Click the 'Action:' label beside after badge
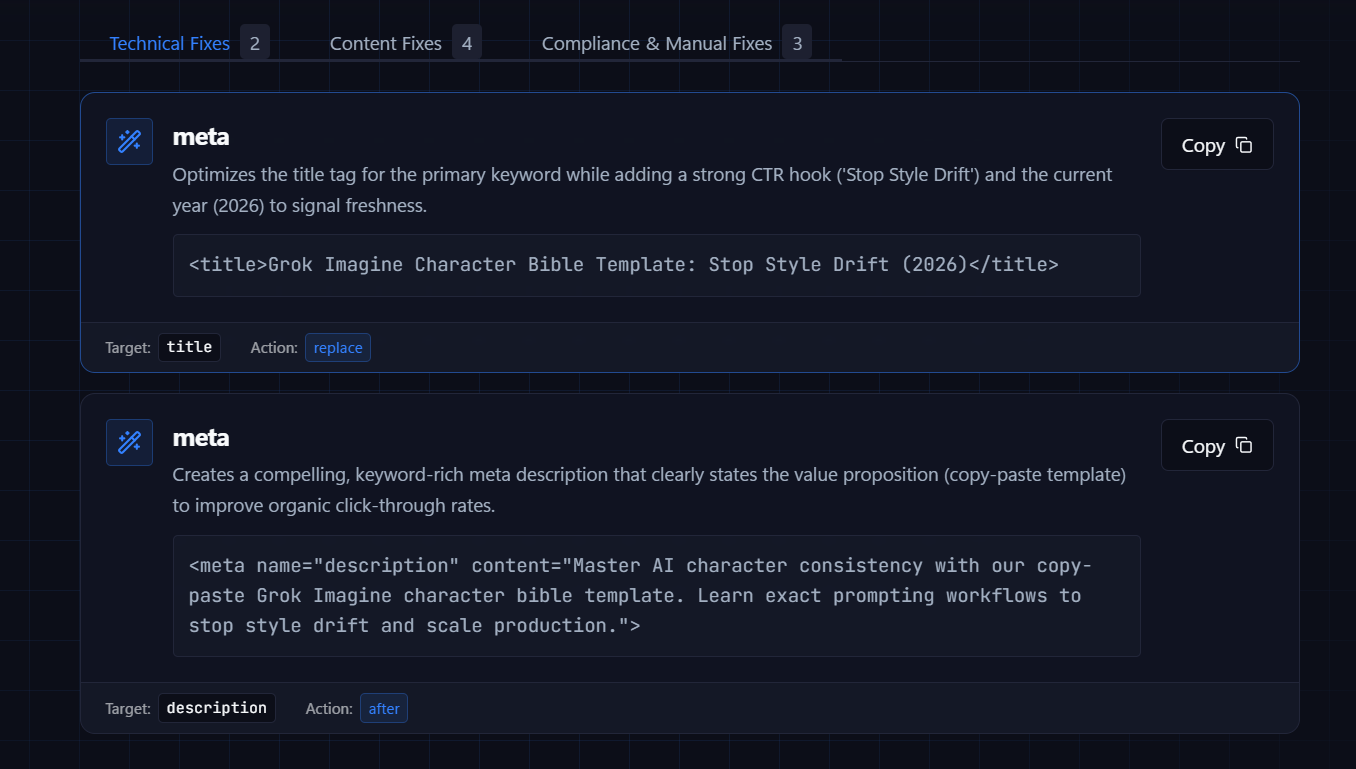Viewport: 1356px width, 769px height. coord(329,709)
